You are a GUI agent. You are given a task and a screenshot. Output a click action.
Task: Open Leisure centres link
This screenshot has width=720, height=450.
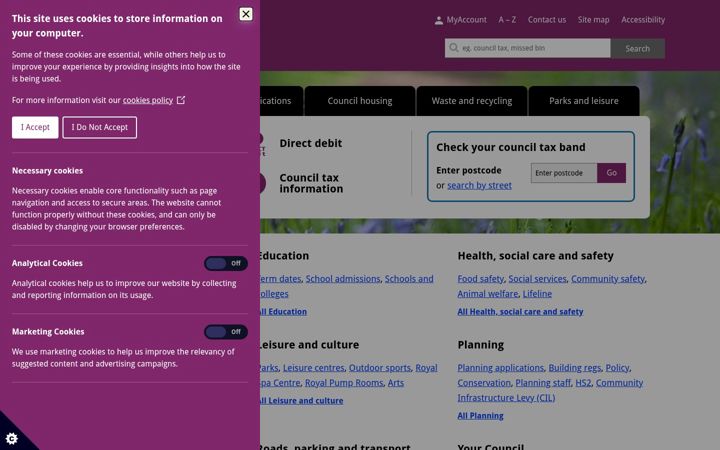[314, 368]
